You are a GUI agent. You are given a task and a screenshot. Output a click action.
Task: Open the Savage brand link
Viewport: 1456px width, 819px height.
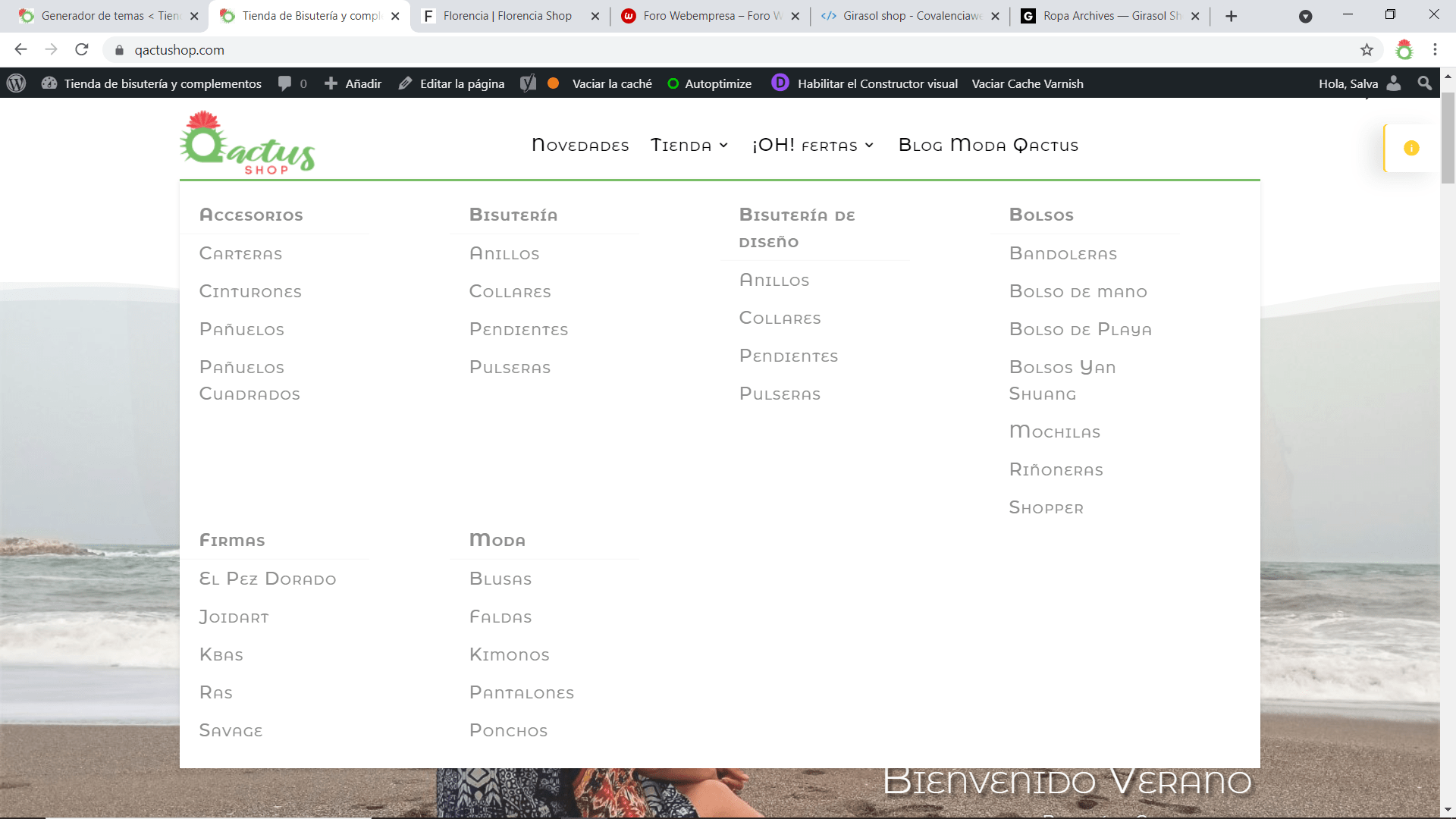pos(231,731)
